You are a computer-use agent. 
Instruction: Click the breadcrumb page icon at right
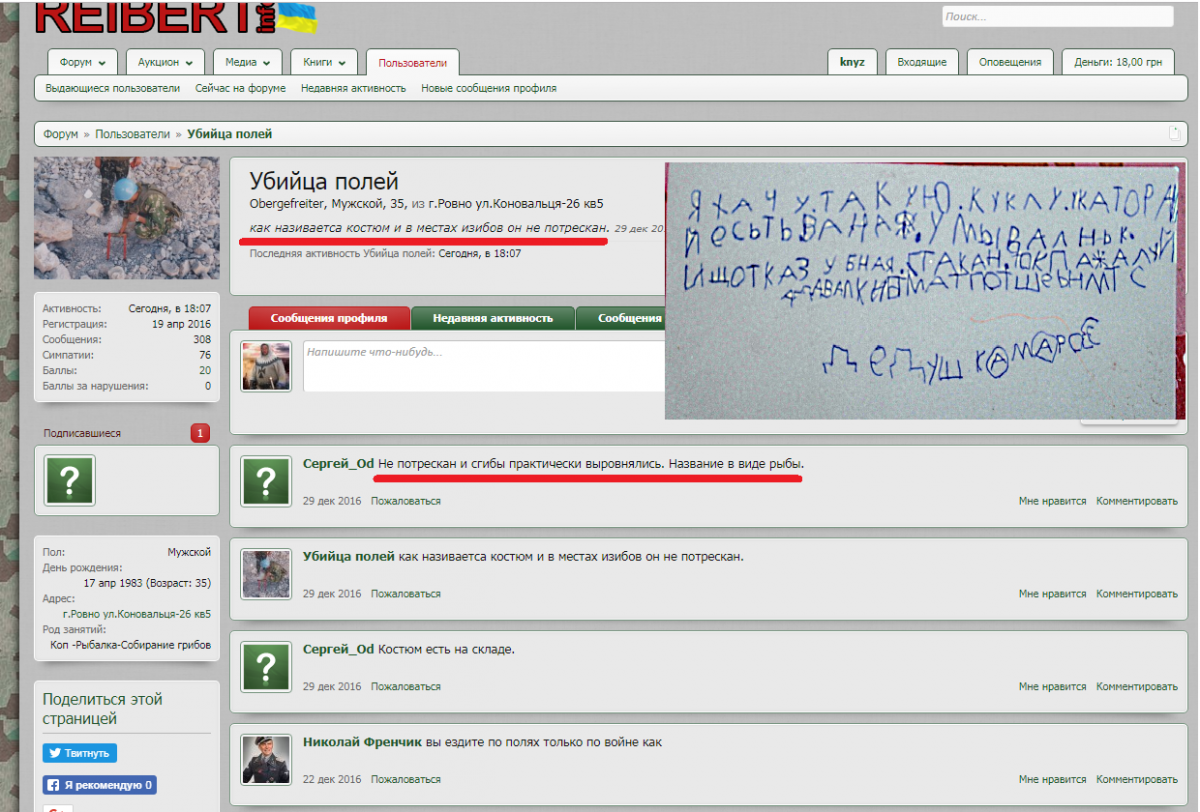[x=1175, y=134]
